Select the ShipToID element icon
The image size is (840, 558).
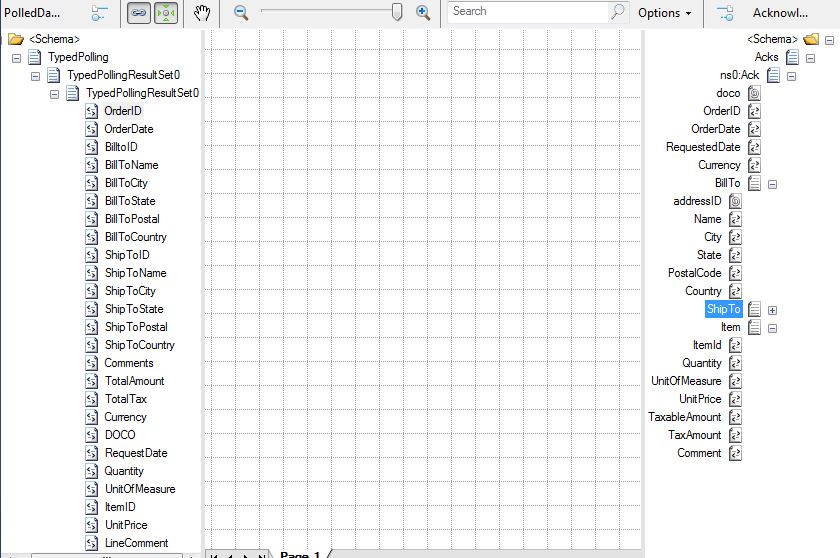[92, 255]
